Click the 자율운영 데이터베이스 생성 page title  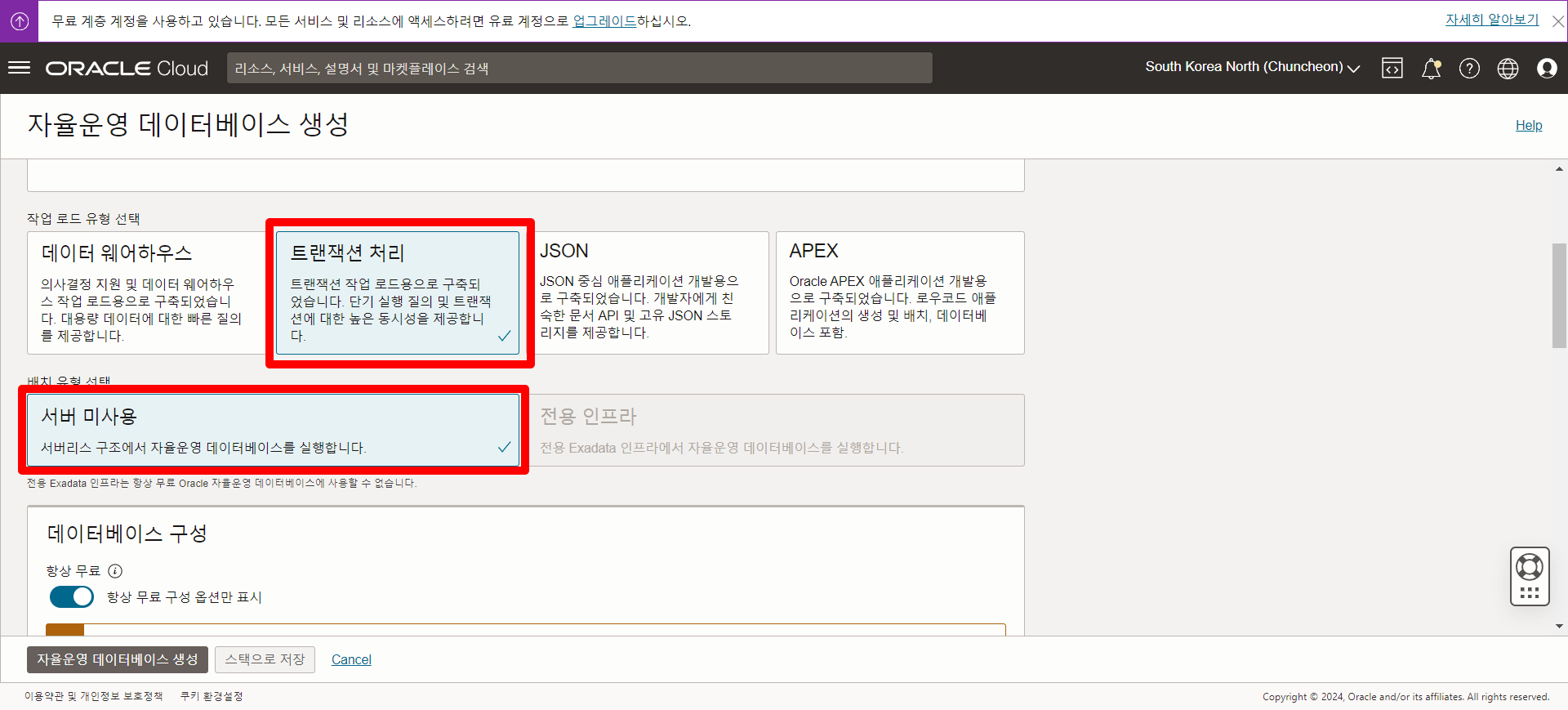189,124
